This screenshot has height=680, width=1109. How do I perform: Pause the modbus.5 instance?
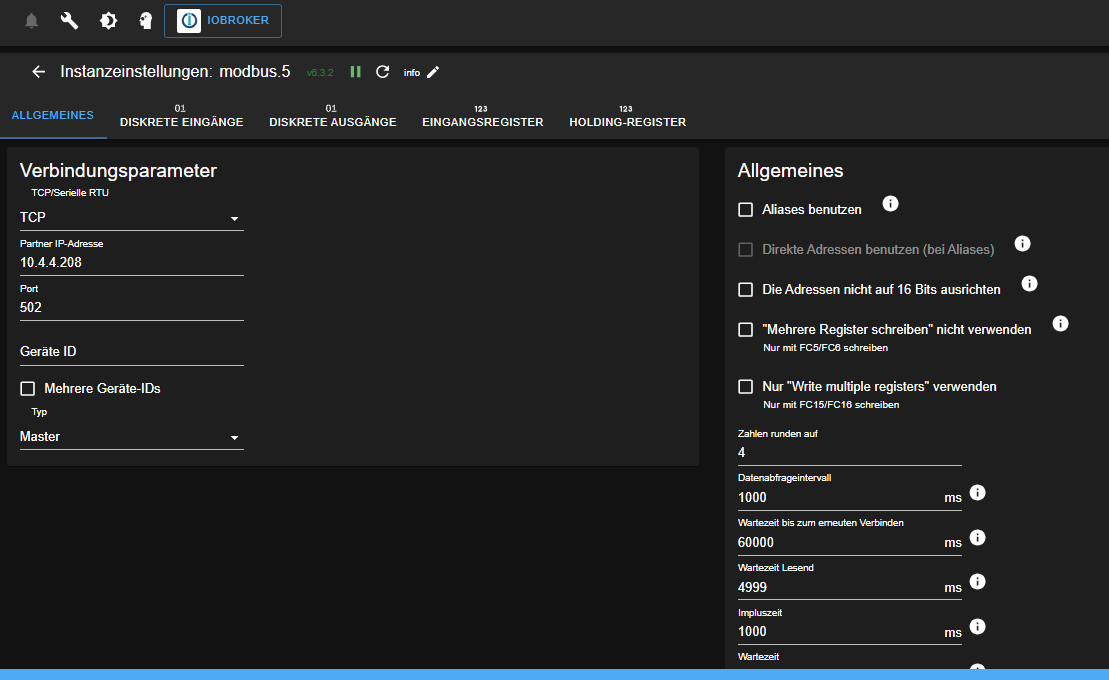355,72
